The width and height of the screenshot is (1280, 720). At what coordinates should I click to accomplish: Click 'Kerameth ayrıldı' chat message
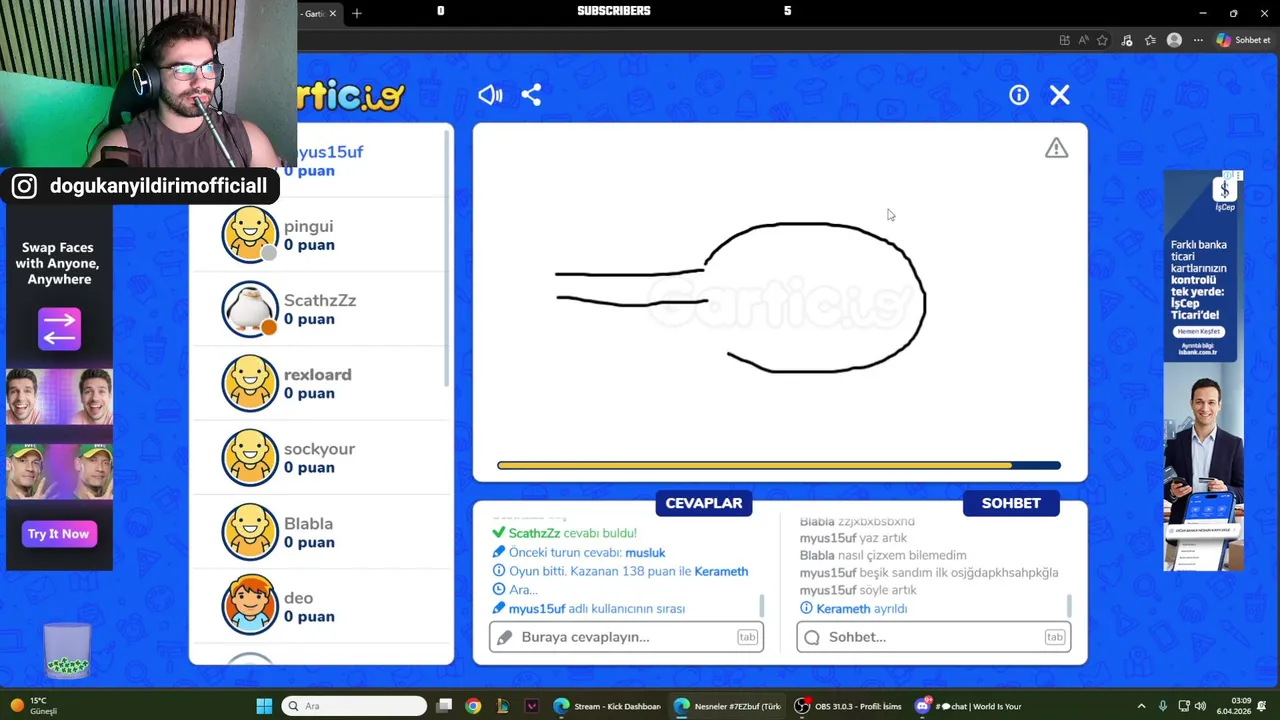point(853,608)
